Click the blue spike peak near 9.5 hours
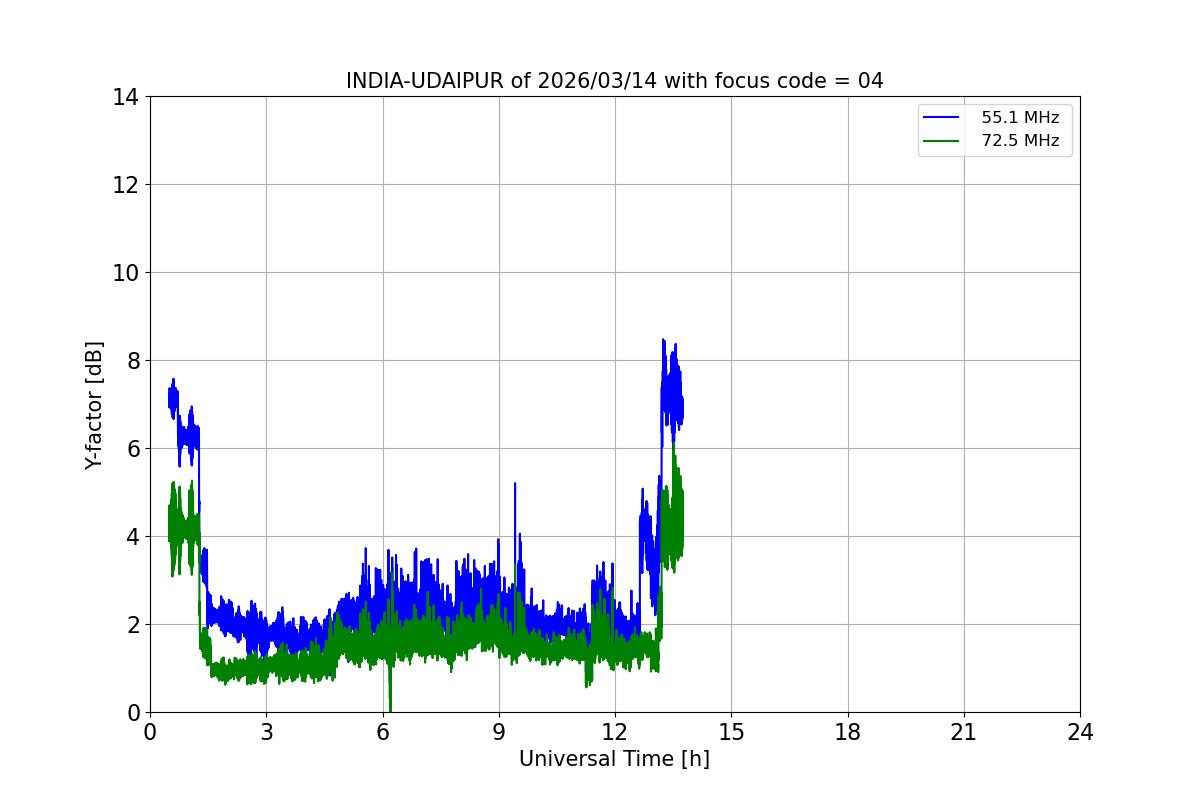Image resolution: width=1200 pixels, height=800 pixels. click(515, 484)
